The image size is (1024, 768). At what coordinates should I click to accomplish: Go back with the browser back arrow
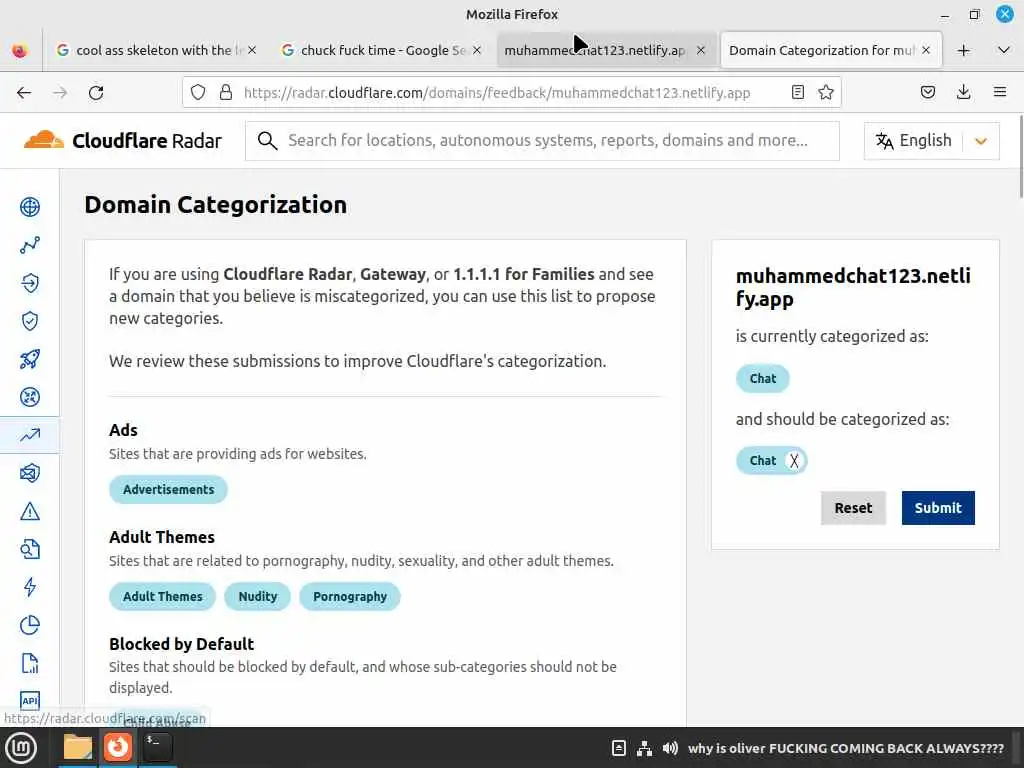pyautogui.click(x=24, y=93)
